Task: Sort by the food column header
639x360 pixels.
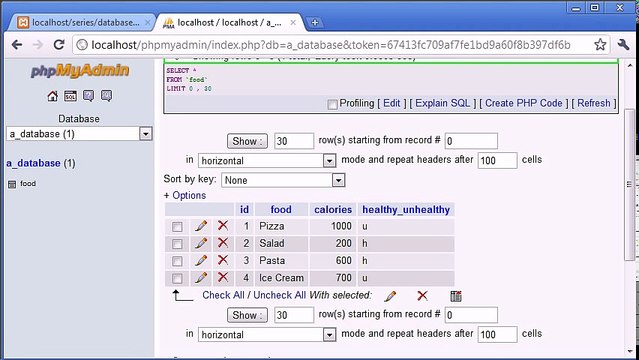Action: 281,210
